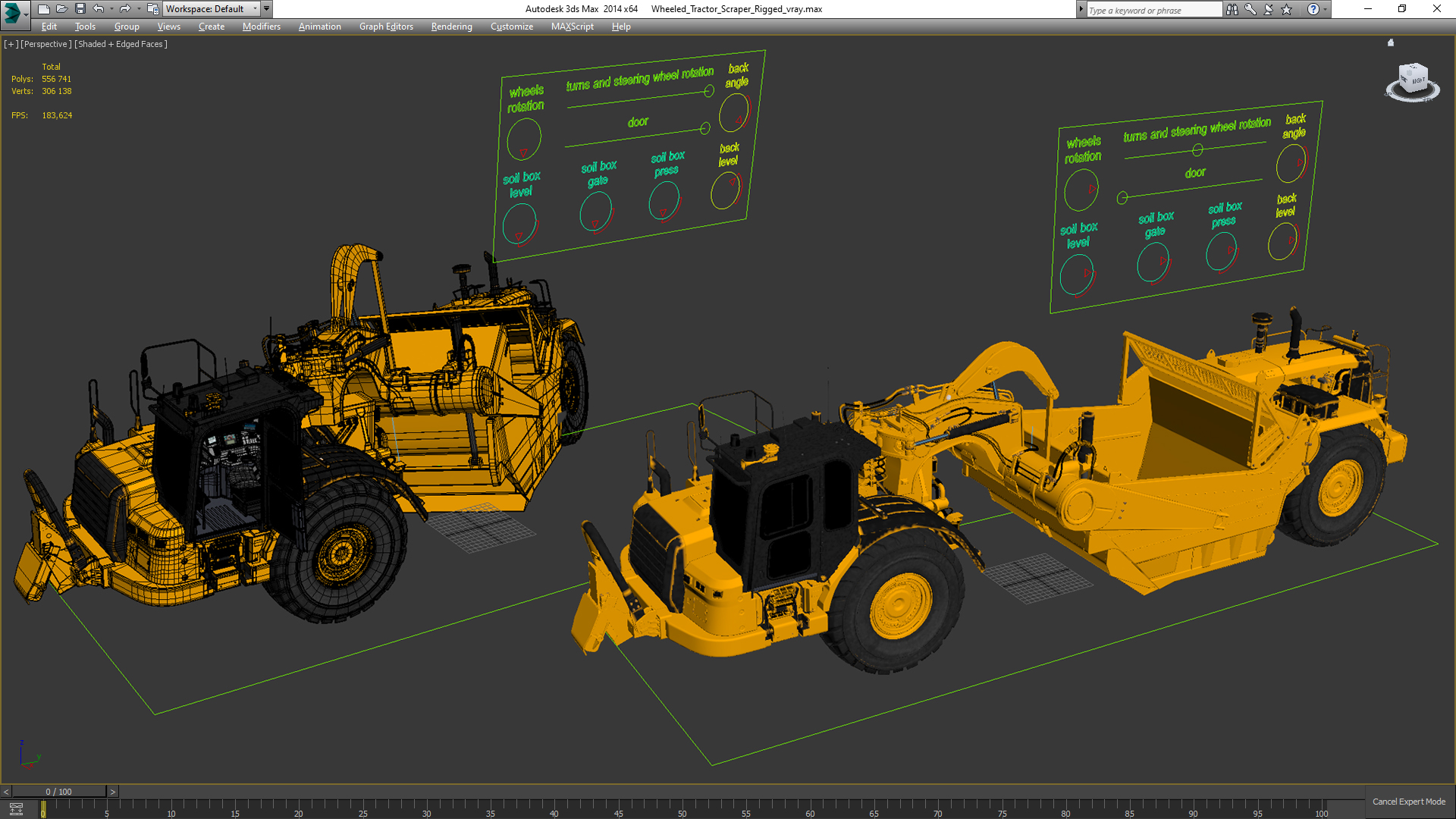Click the Cancel Expert Mode button
Screen dimensions: 1456x819
click(1409, 802)
